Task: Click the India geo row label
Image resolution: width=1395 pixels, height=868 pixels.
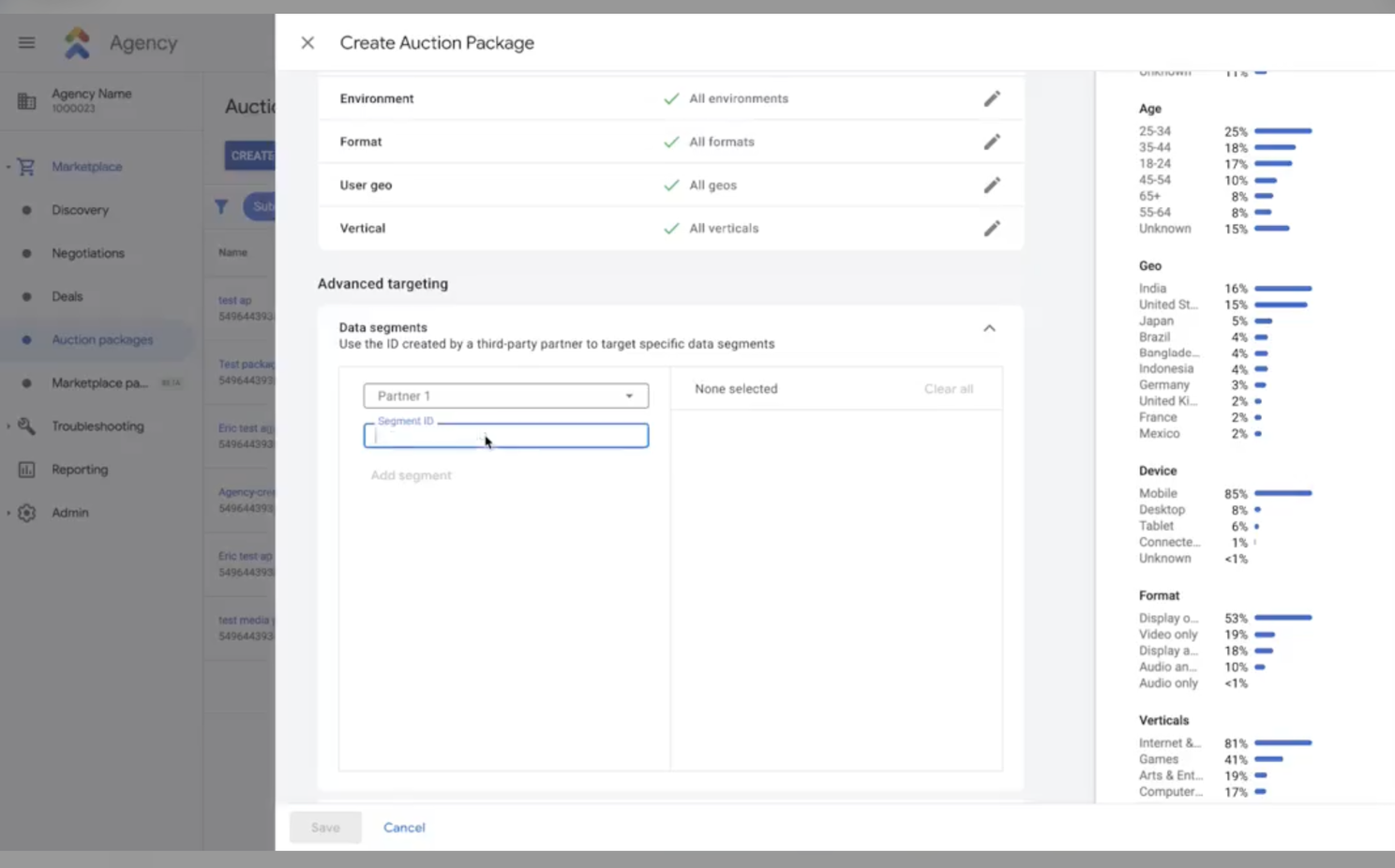Action: [1153, 289]
